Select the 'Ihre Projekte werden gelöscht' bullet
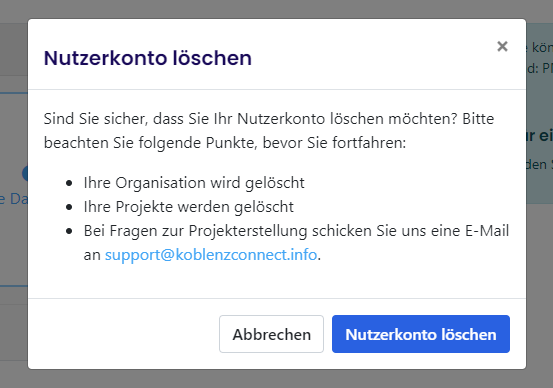The image size is (553, 388). (x=189, y=207)
